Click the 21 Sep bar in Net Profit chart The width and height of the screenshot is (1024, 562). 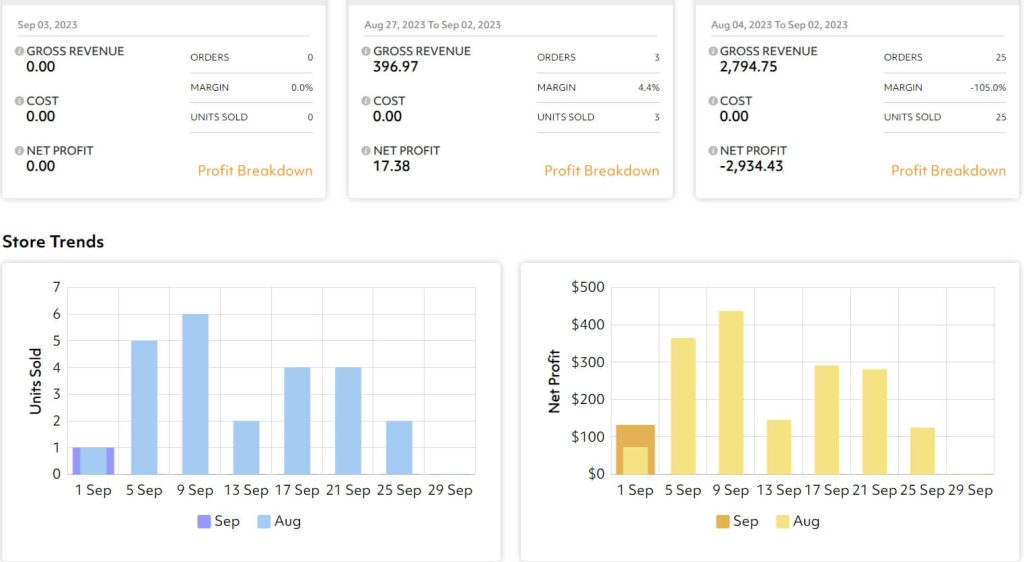pyautogui.click(x=874, y=422)
